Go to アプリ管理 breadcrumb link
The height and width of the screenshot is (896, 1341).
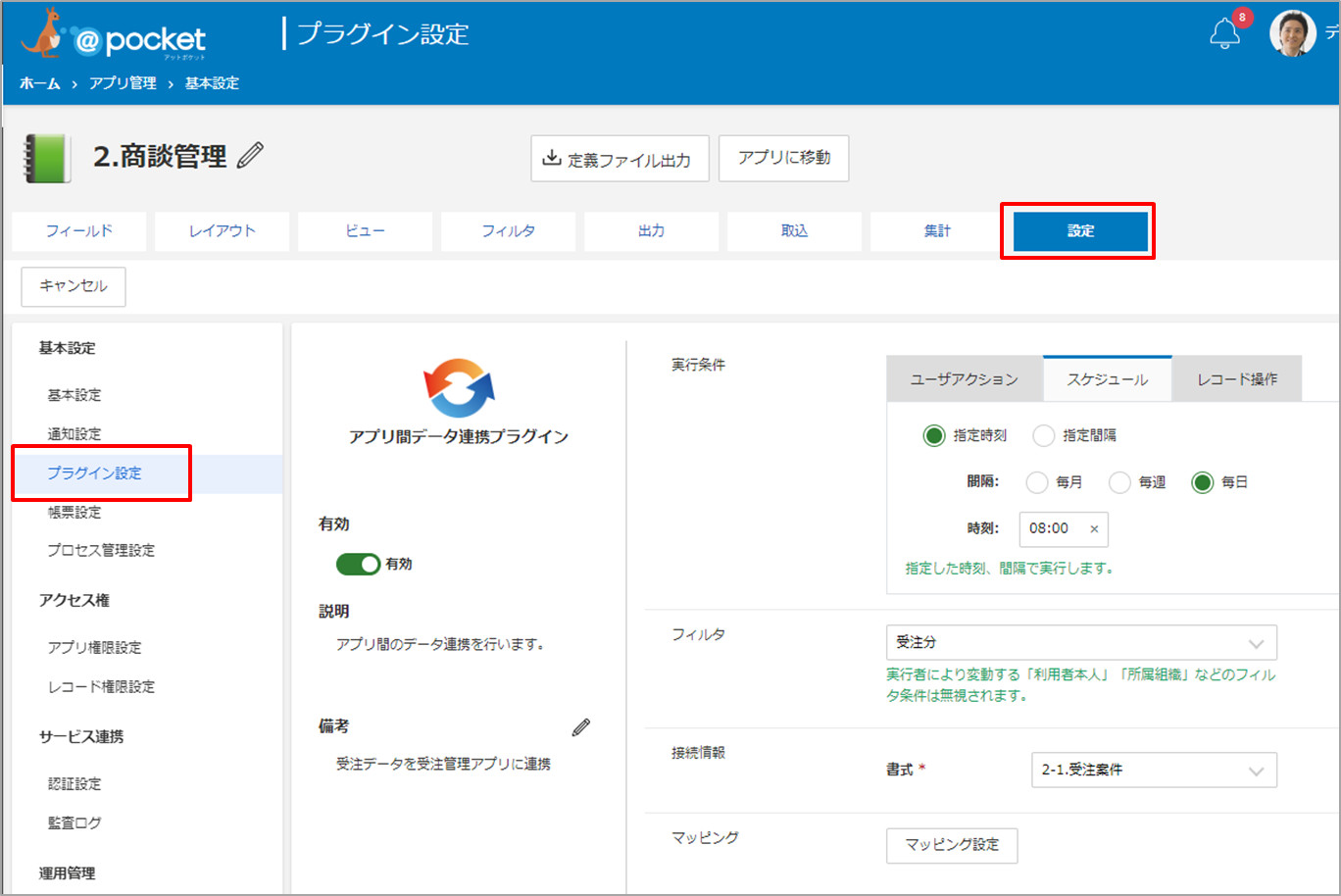coord(123,83)
